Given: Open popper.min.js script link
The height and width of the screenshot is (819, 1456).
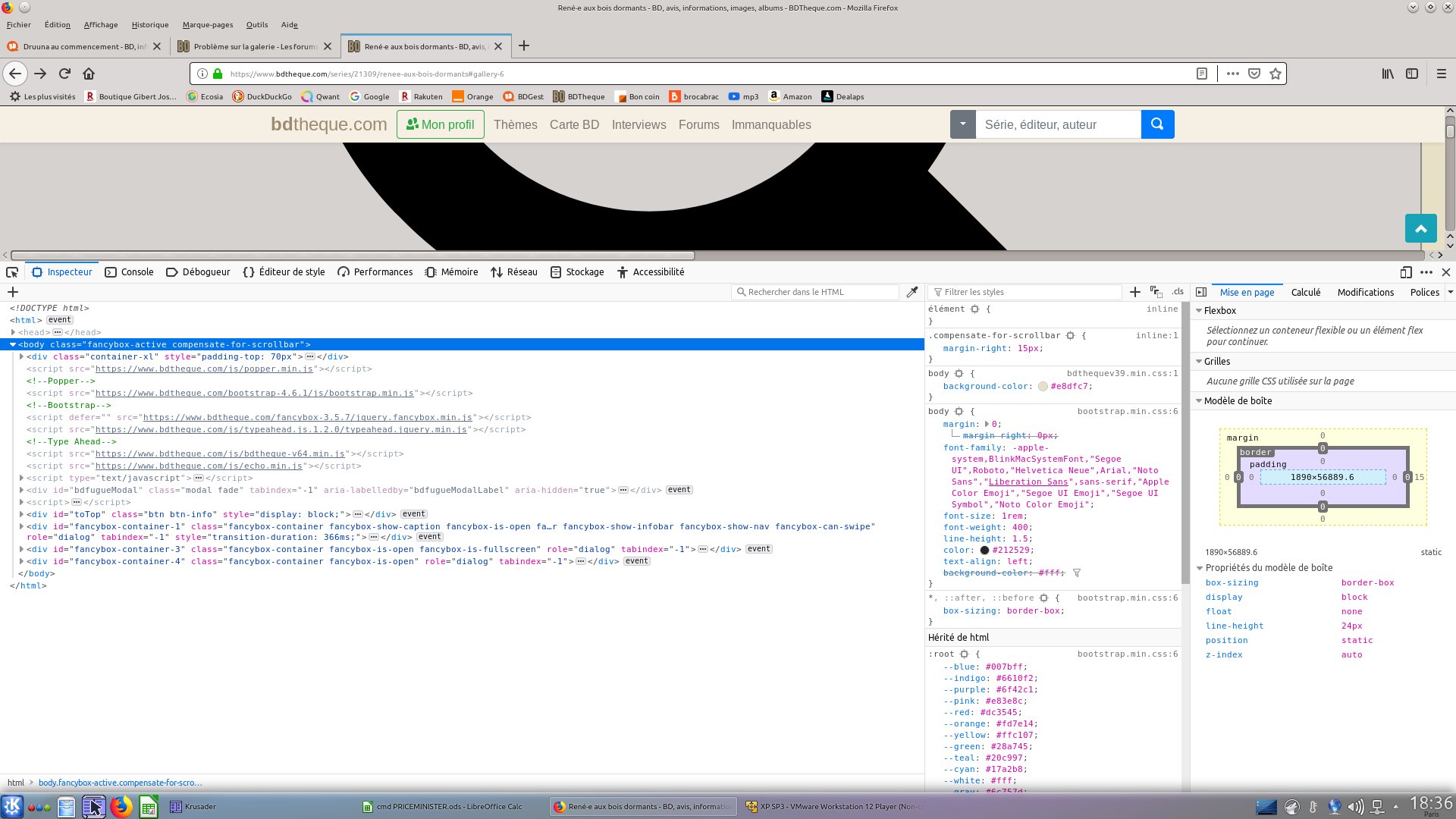Looking at the screenshot, I should [x=204, y=369].
